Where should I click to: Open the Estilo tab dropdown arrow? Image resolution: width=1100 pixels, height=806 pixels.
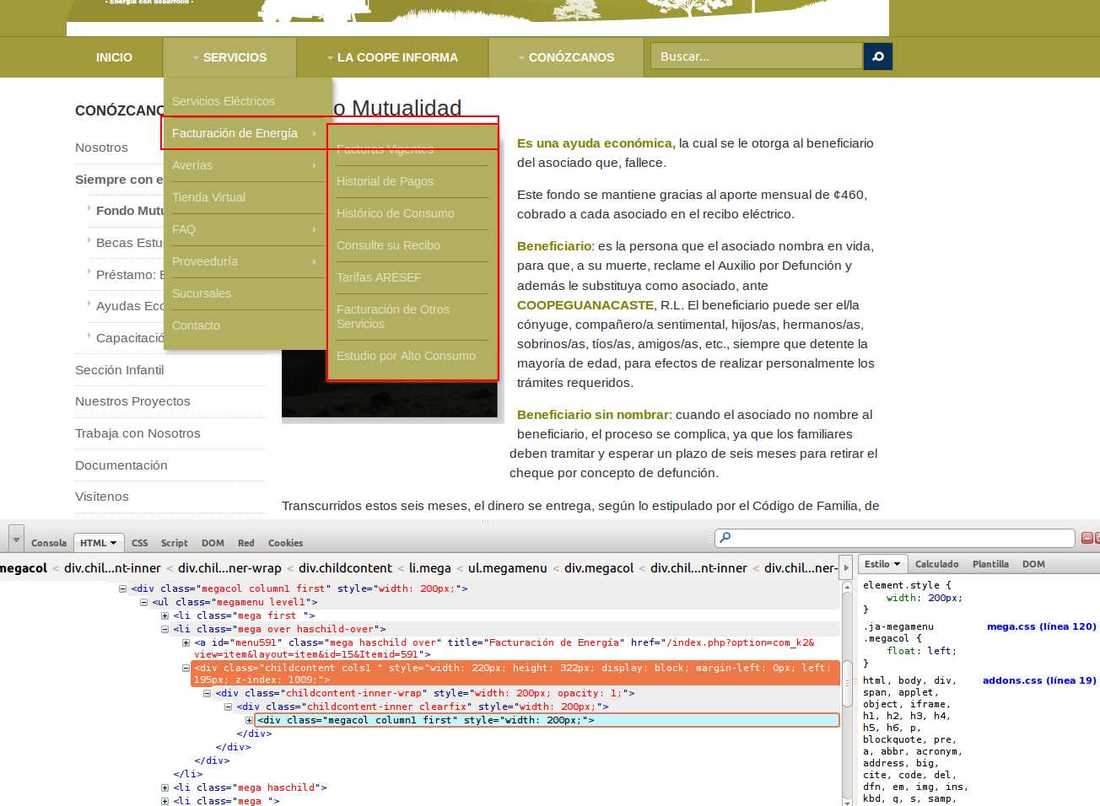[897, 564]
